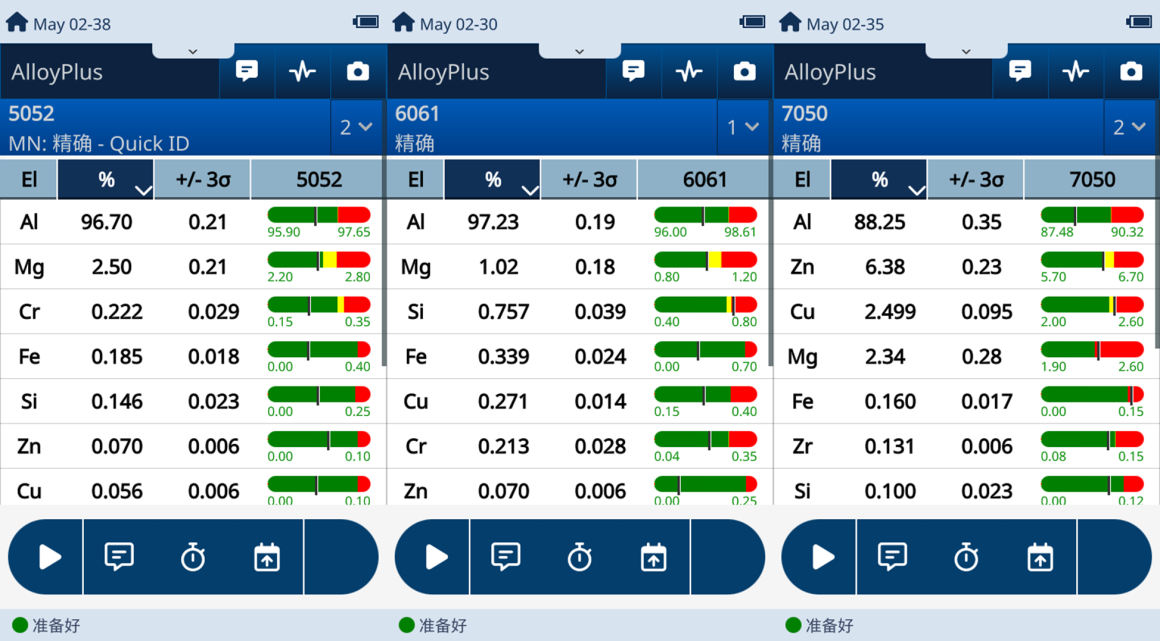
Task: Open the stopwatch timer in the 6061 panel
Action: pyautogui.click(x=580, y=557)
